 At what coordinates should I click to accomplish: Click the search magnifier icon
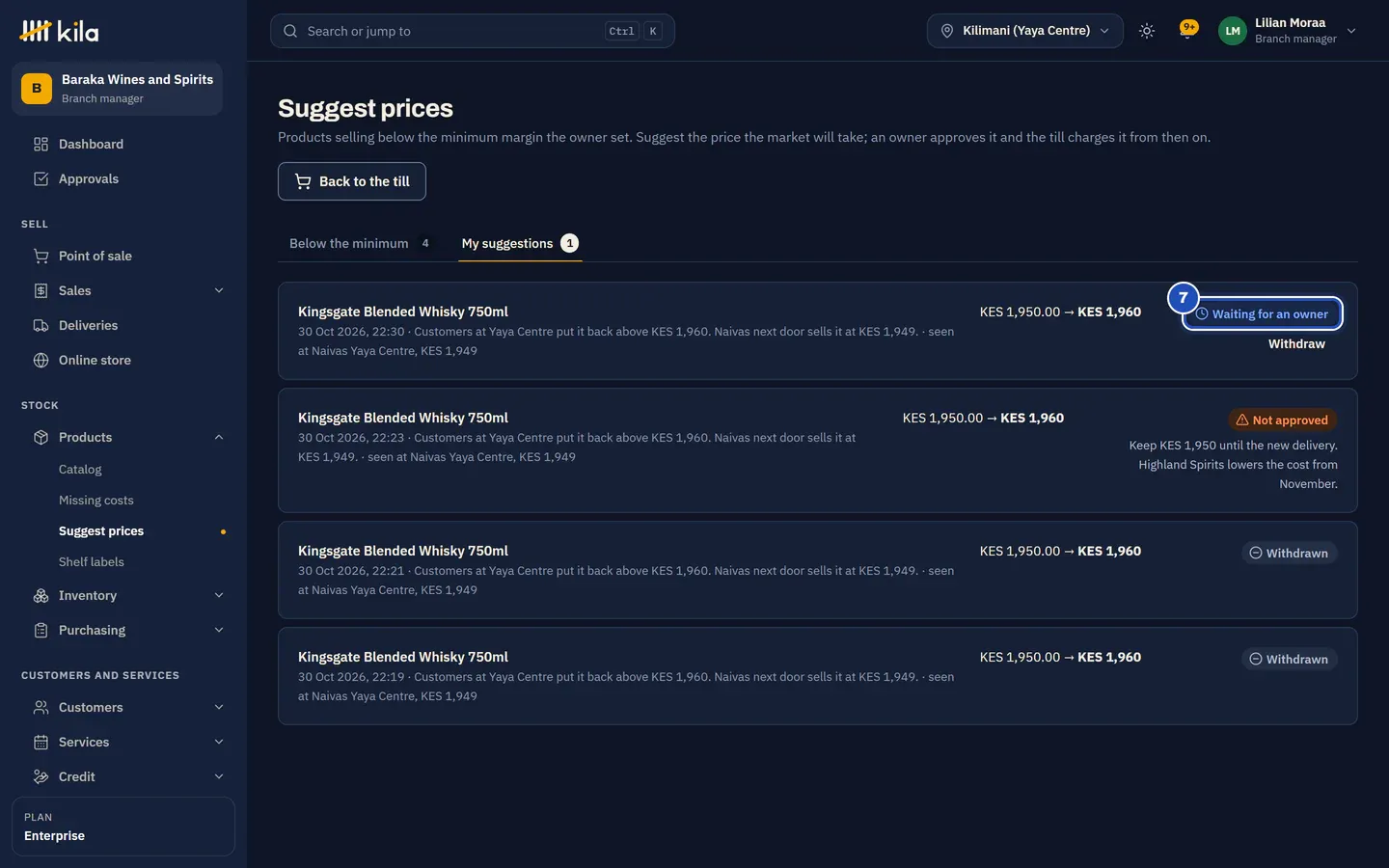pyautogui.click(x=290, y=31)
